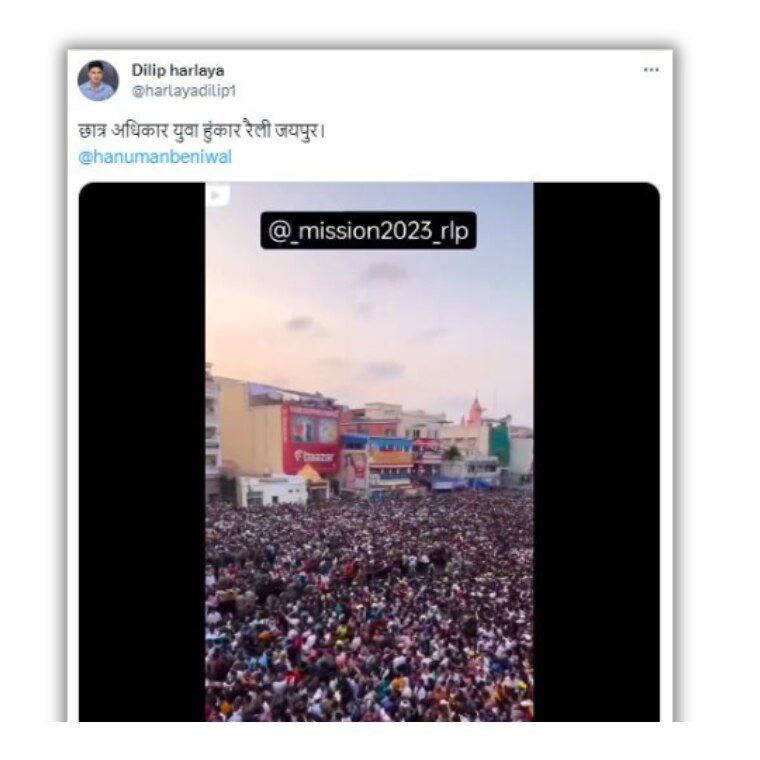Open the tweet's three-dot more options menu
This screenshot has height=760, width=760.
[x=650, y=70]
